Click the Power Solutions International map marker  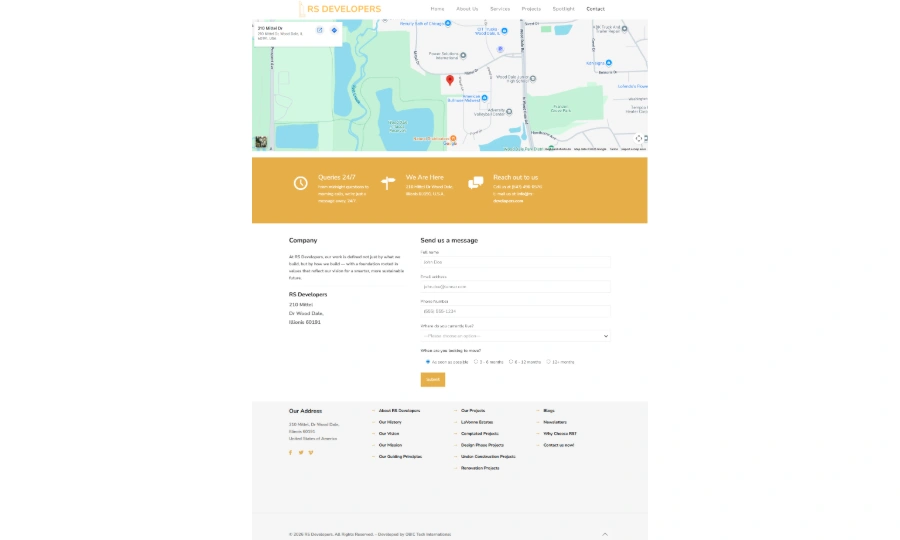[x=463, y=56]
